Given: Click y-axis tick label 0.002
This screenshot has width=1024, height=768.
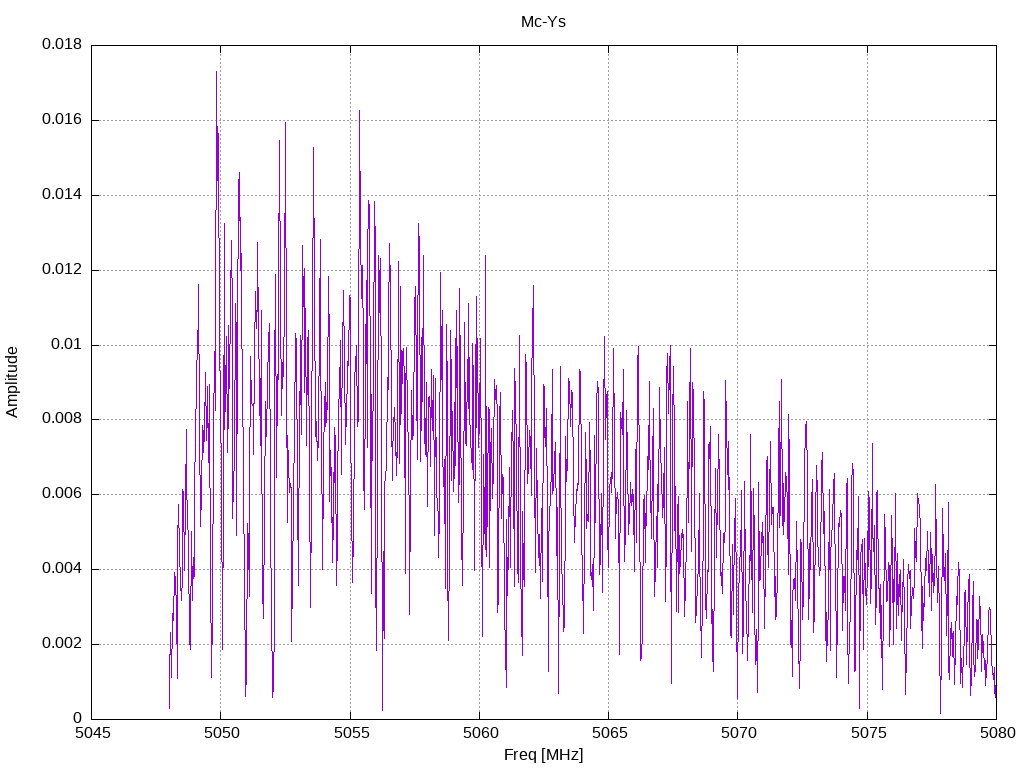Looking at the screenshot, I should tap(62, 644).
